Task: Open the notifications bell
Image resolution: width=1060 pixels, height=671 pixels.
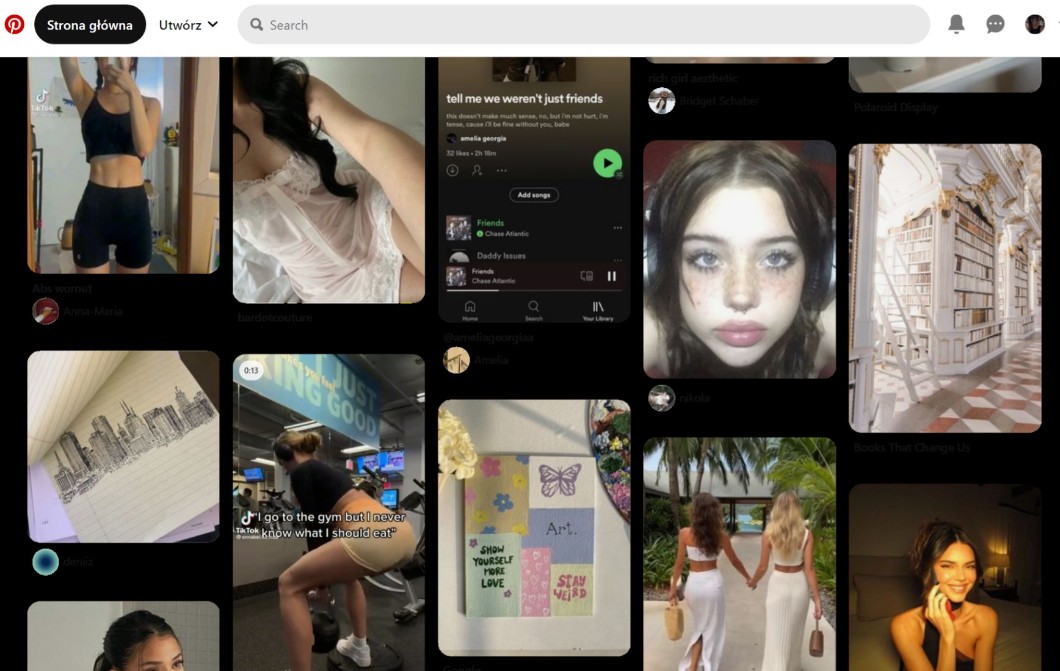Action: (957, 24)
